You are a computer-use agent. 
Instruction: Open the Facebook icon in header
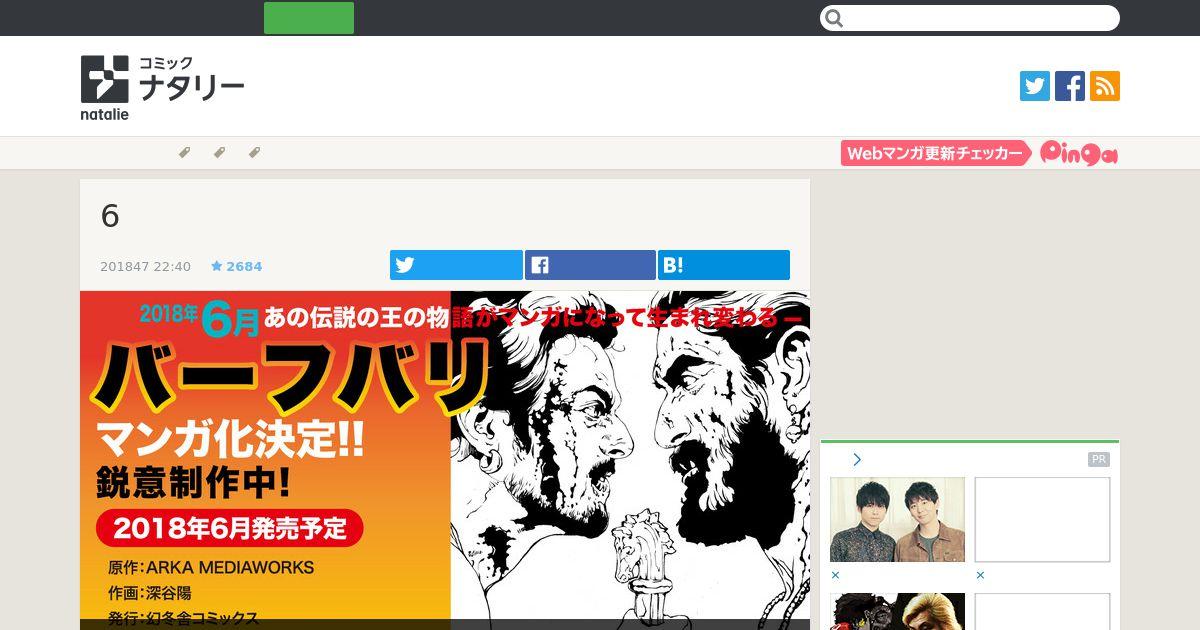[x=1070, y=86]
